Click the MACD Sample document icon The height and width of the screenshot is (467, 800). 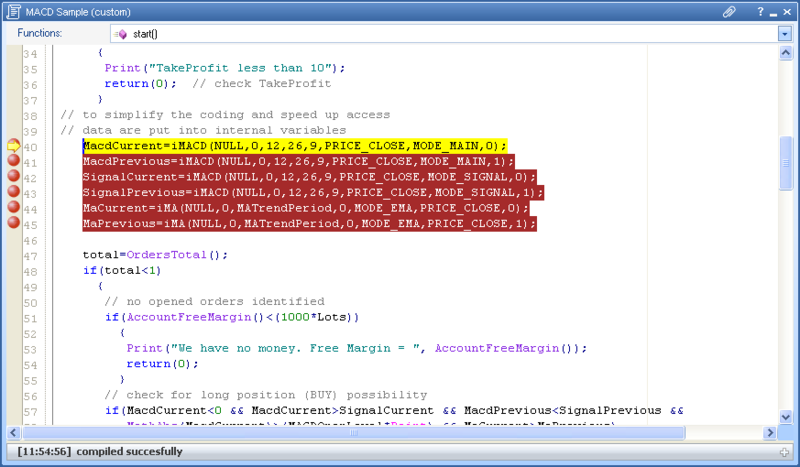click(x=14, y=12)
